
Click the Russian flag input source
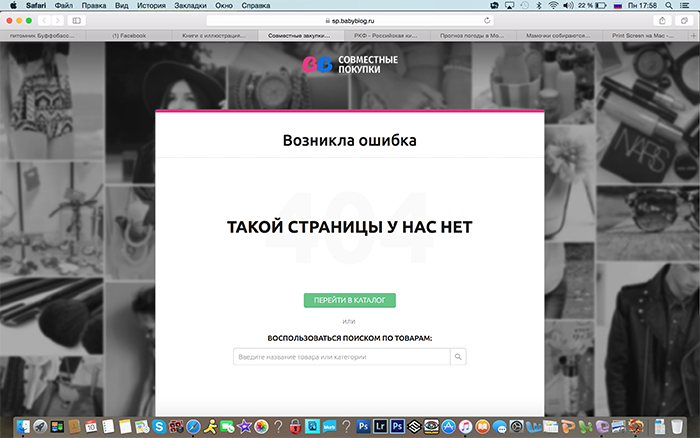tap(618, 5)
